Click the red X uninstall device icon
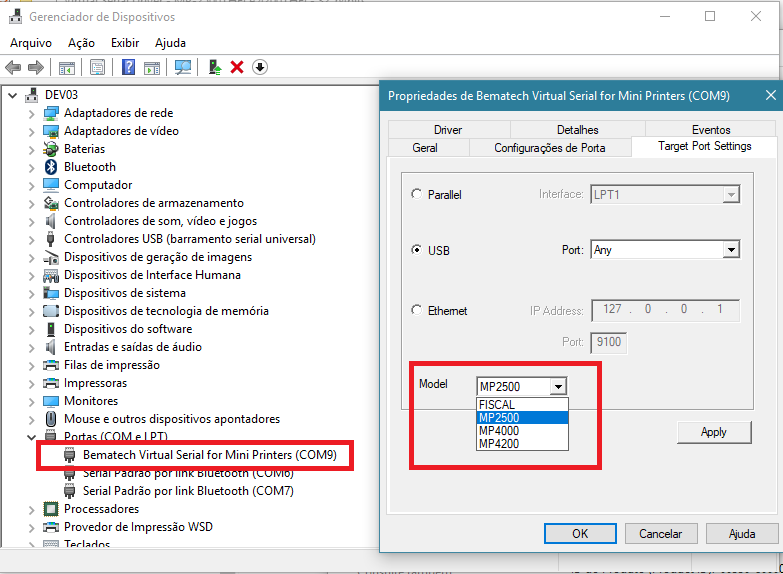 point(237,67)
